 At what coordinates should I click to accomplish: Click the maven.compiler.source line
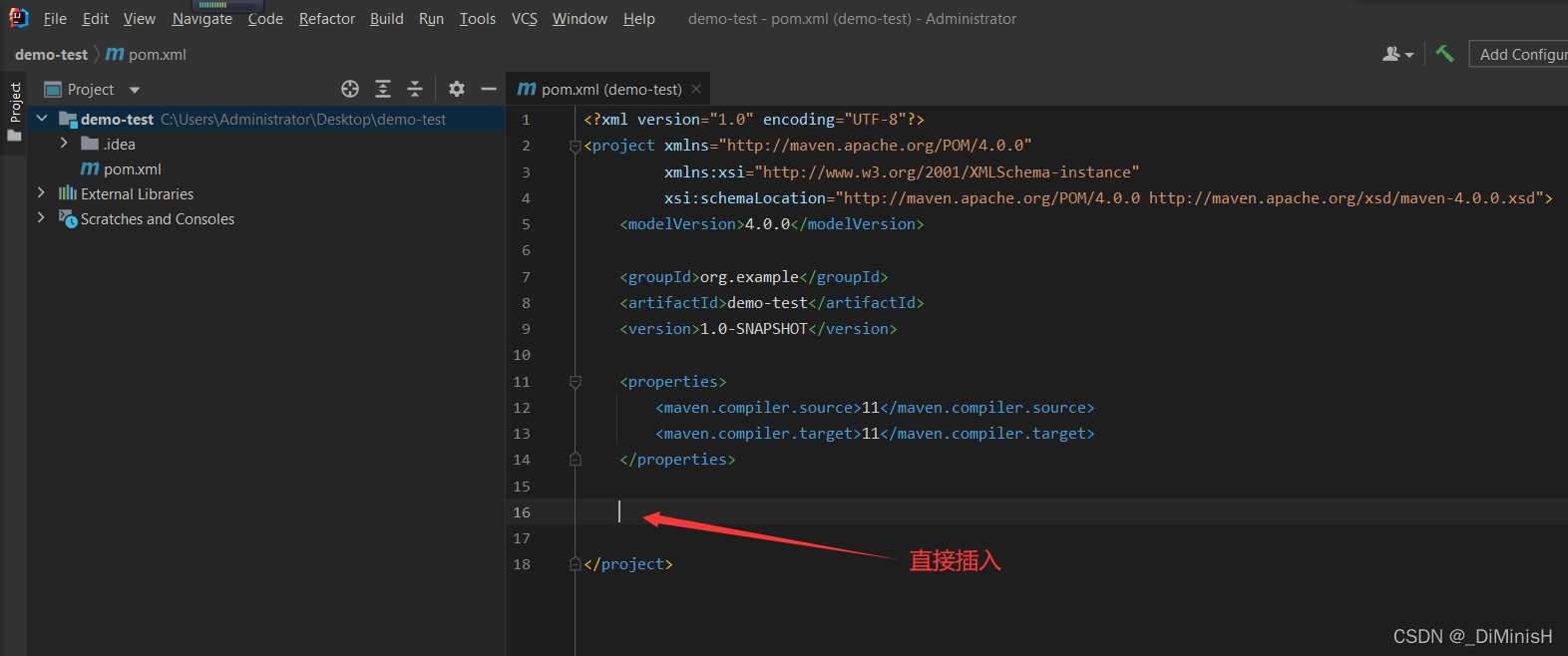pos(875,408)
